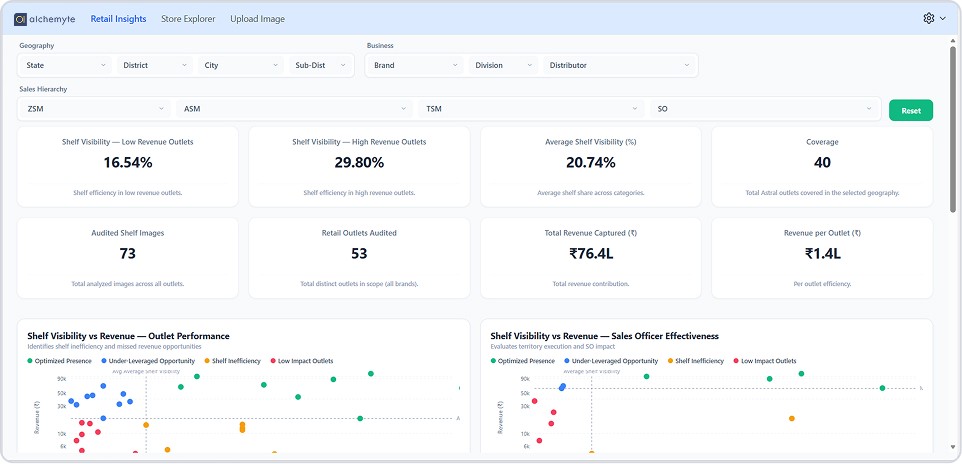Click the page vertical scrollbar
This screenshot has height=464, width=962.
click(x=953, y=129)
